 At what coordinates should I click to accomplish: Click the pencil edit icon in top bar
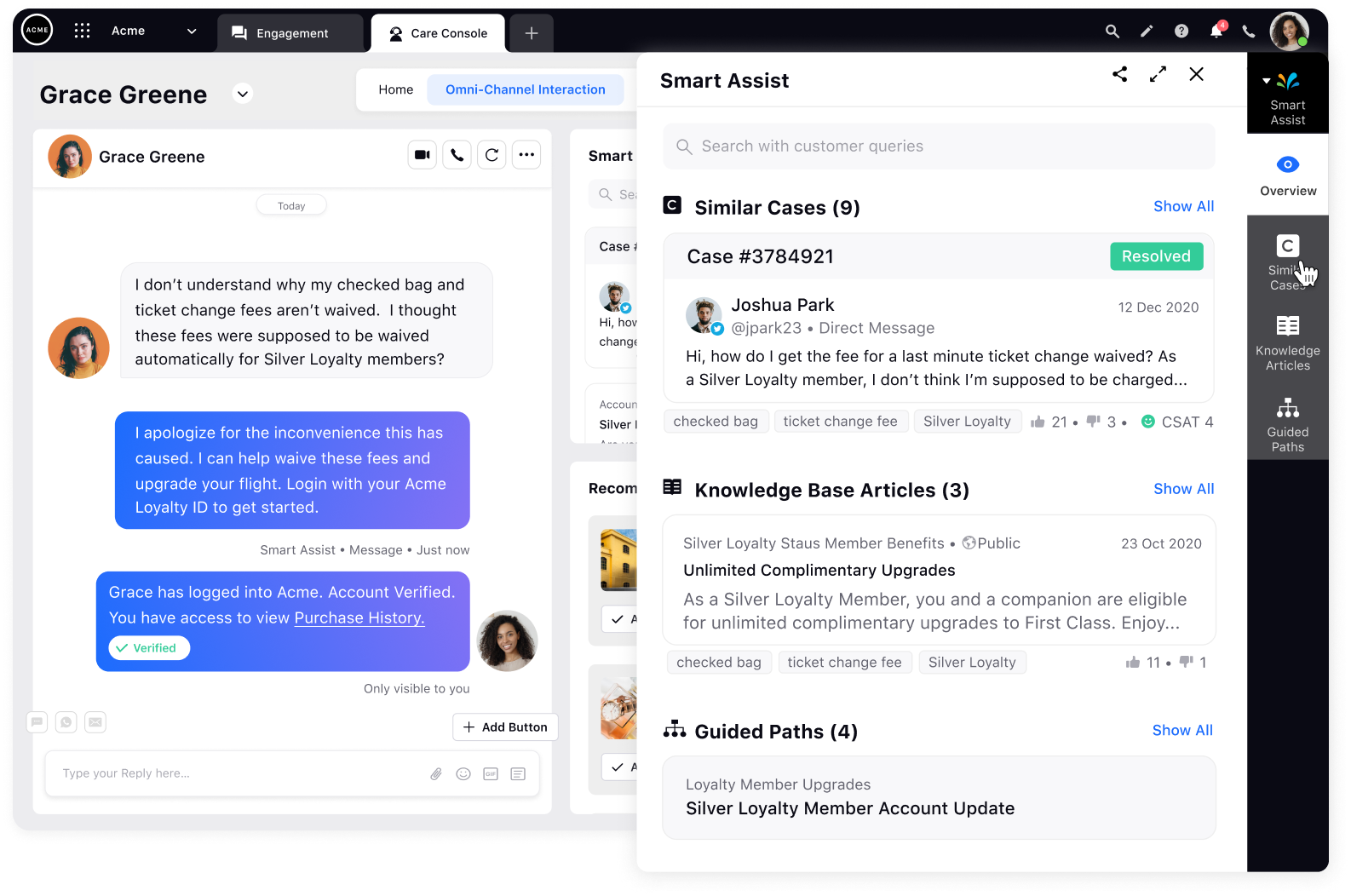(x=1147, y=32)
